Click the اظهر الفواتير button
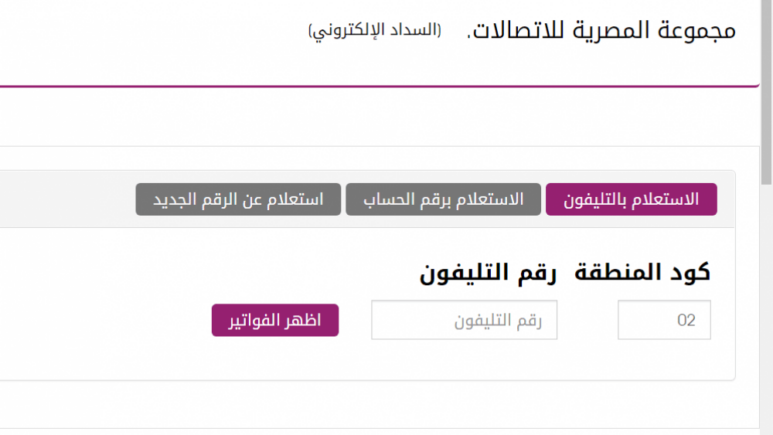Image resolution: width=773 pixels, height=435 pixels. point(275,320)
